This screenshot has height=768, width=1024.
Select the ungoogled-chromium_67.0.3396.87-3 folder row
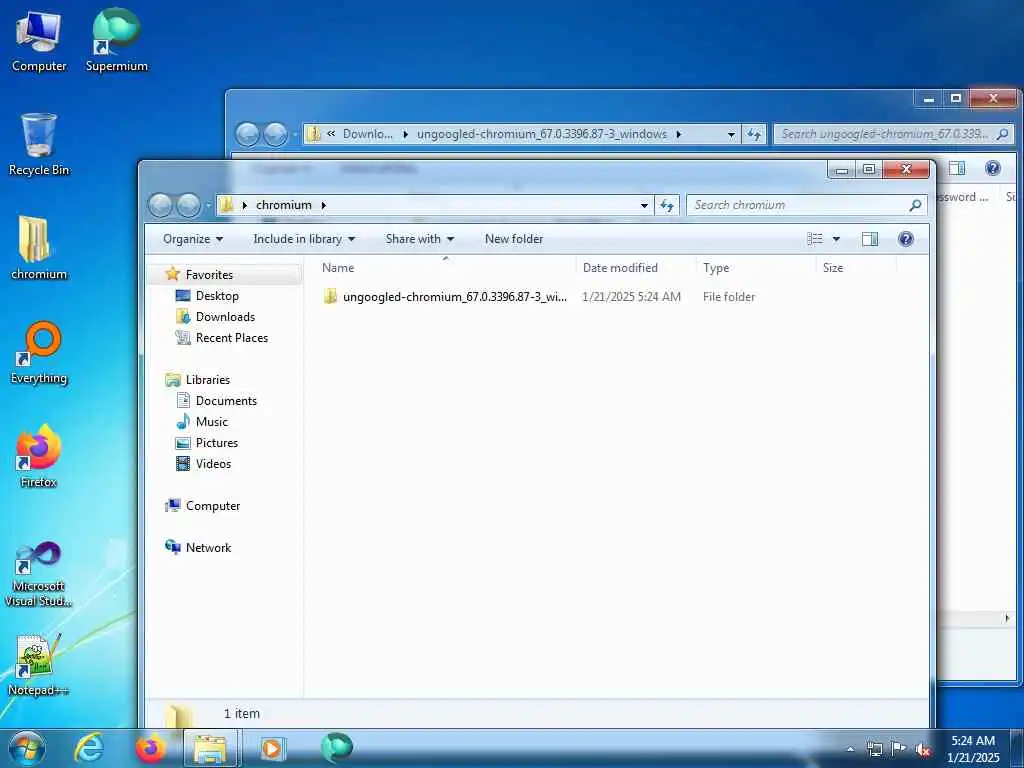coord(539,296)
